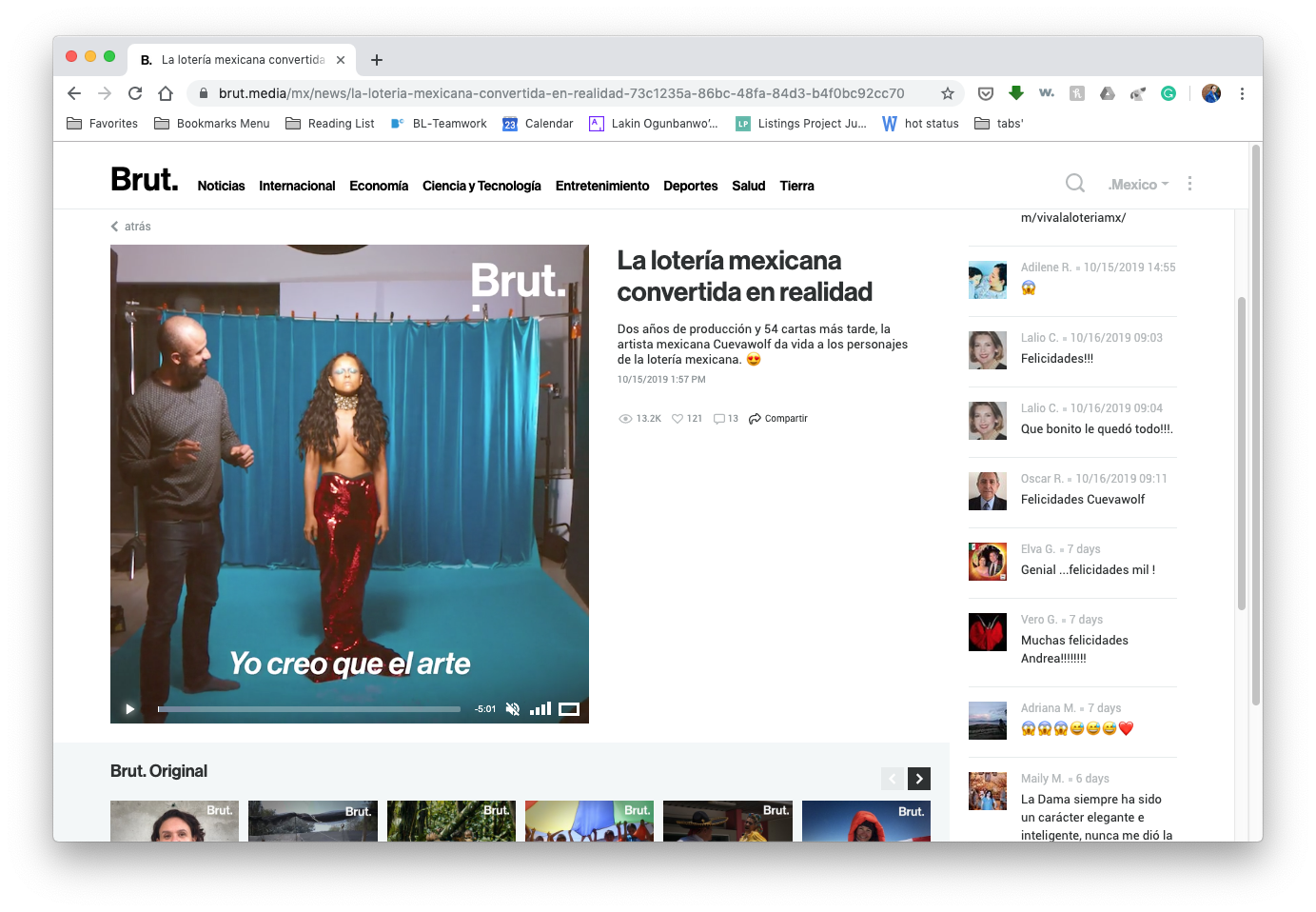
Task: Open the tabs' bookmarks folder
Action: (x=999, y=124)
